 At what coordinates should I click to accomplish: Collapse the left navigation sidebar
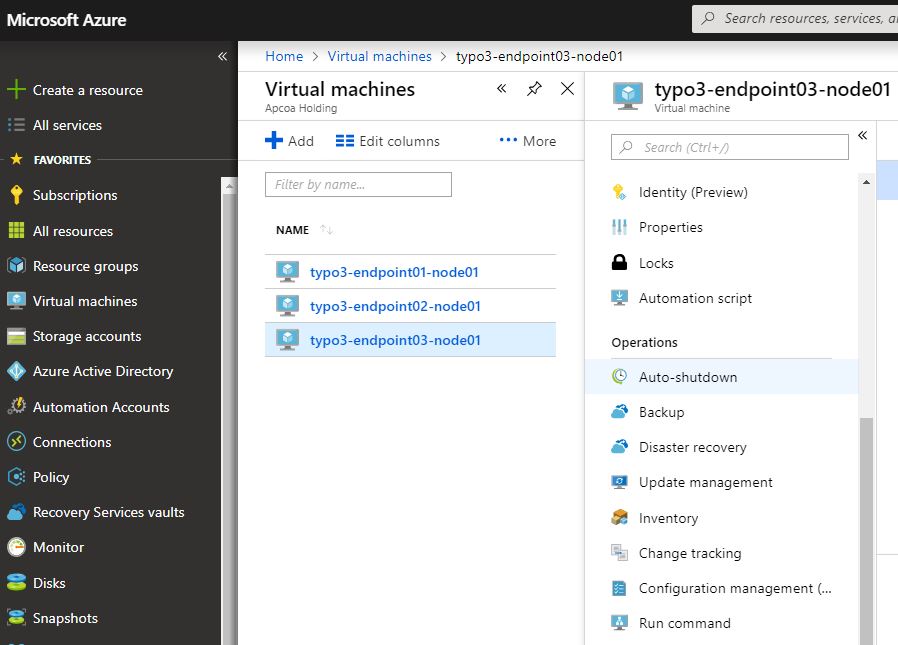pos(222,56)
